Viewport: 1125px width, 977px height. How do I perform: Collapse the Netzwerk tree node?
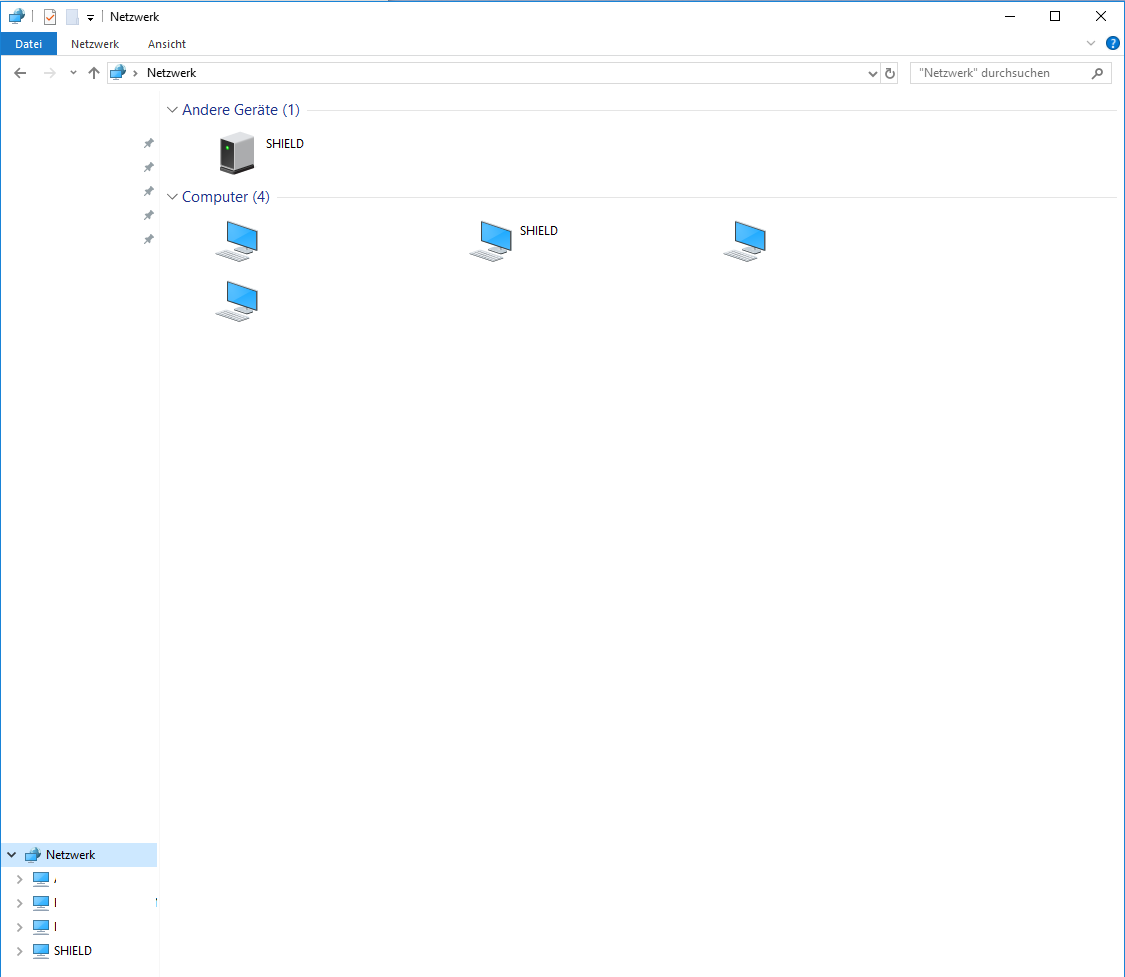pos(11,854)
